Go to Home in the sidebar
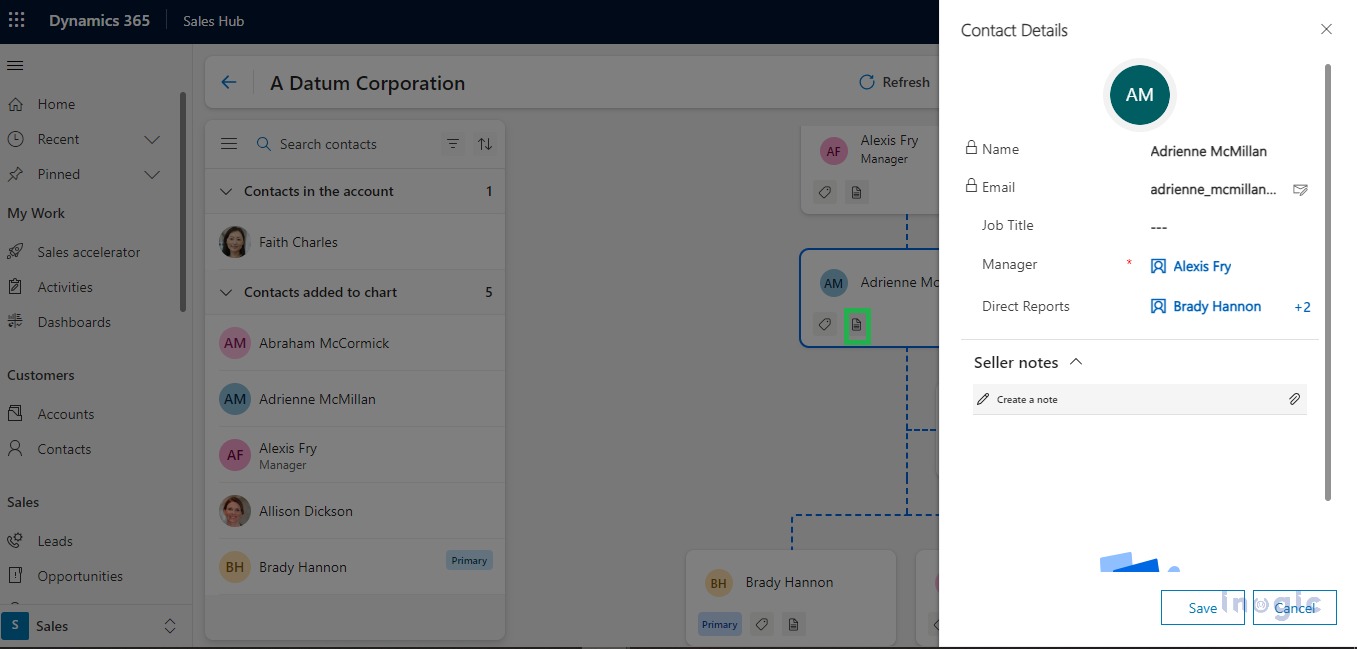1357x649 pixels. [56, 104]
